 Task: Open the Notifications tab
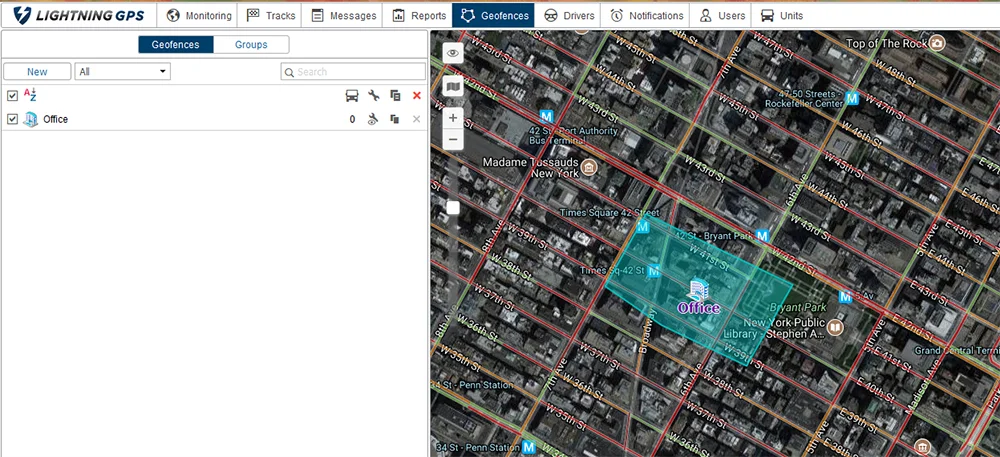(646, 15)
